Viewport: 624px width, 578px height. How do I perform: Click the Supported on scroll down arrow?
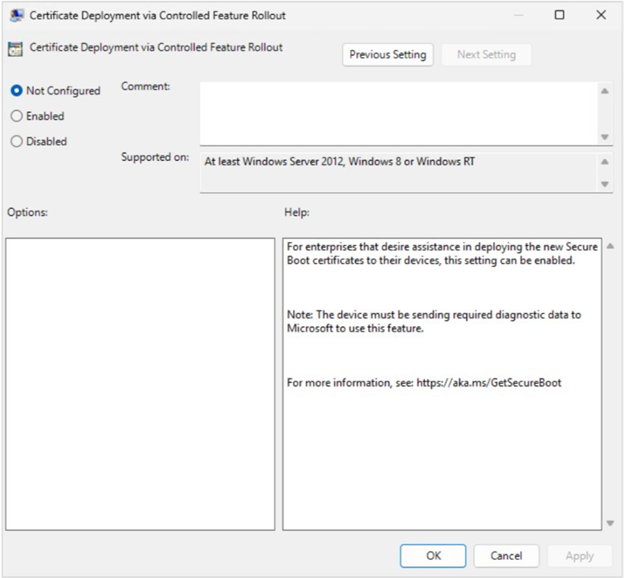605,184
